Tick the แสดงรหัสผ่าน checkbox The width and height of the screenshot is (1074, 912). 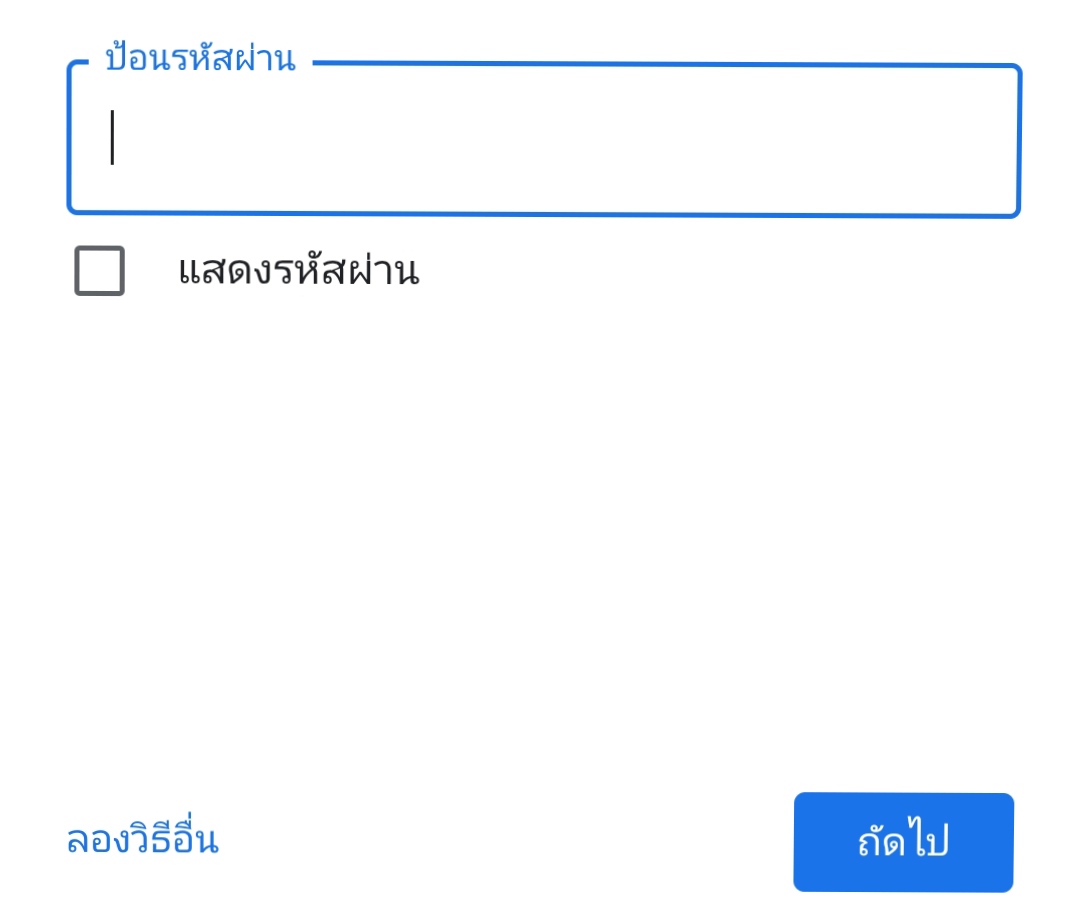coord(99,271)
